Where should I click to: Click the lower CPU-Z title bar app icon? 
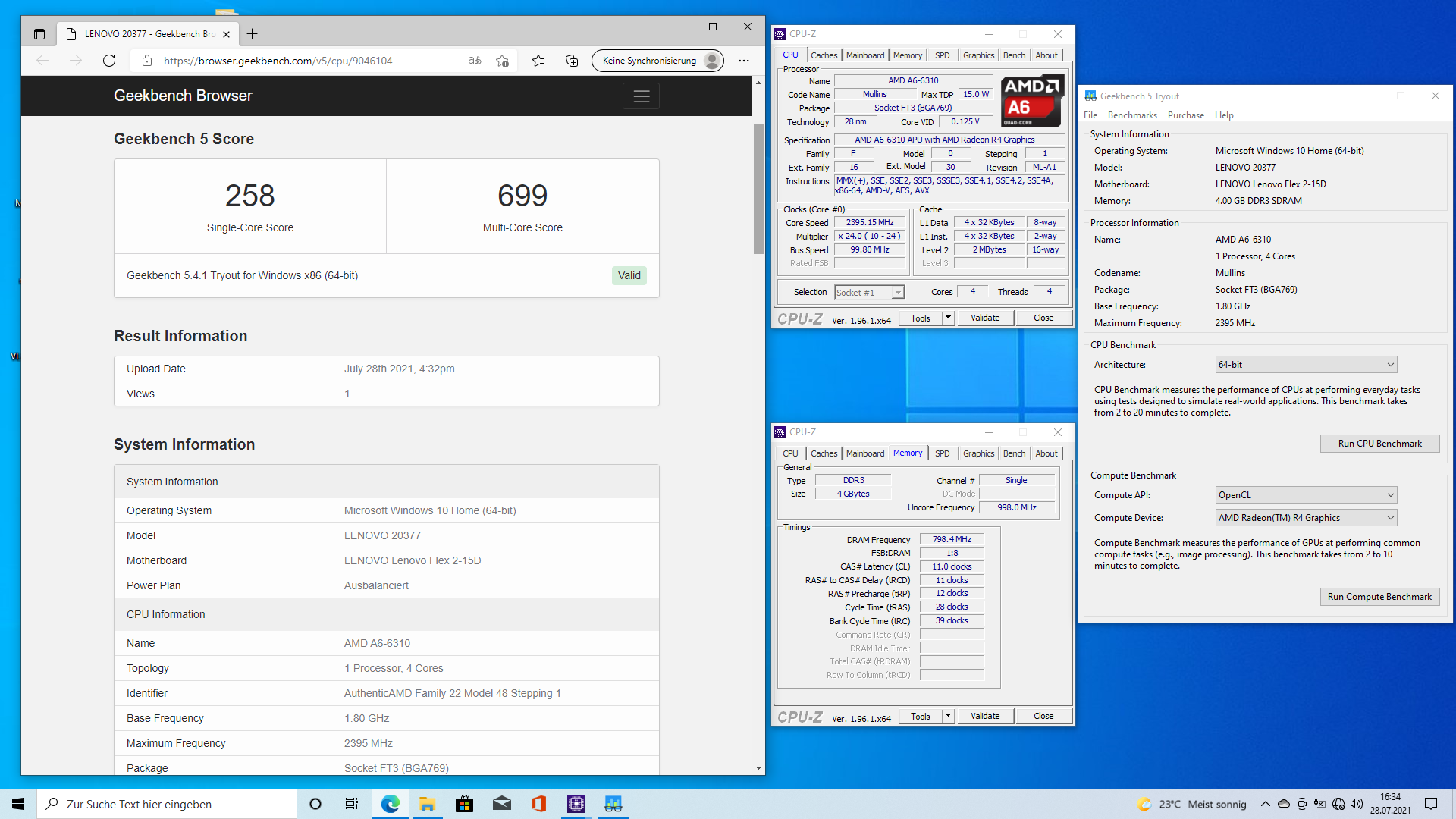[780, 432]
